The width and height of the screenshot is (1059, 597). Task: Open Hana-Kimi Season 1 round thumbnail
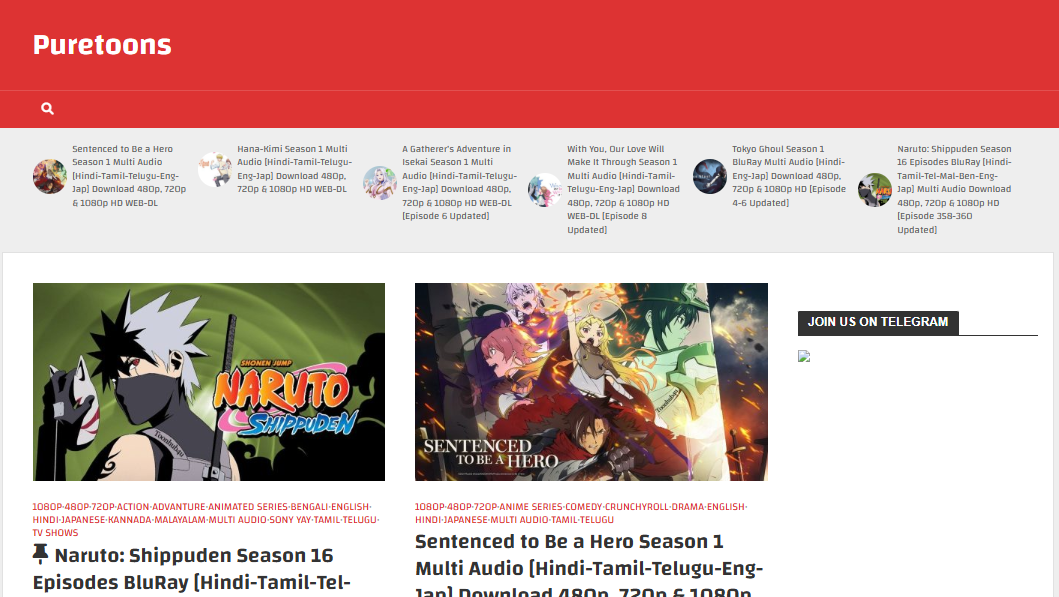pyautogui.click(x=215, y=169)
